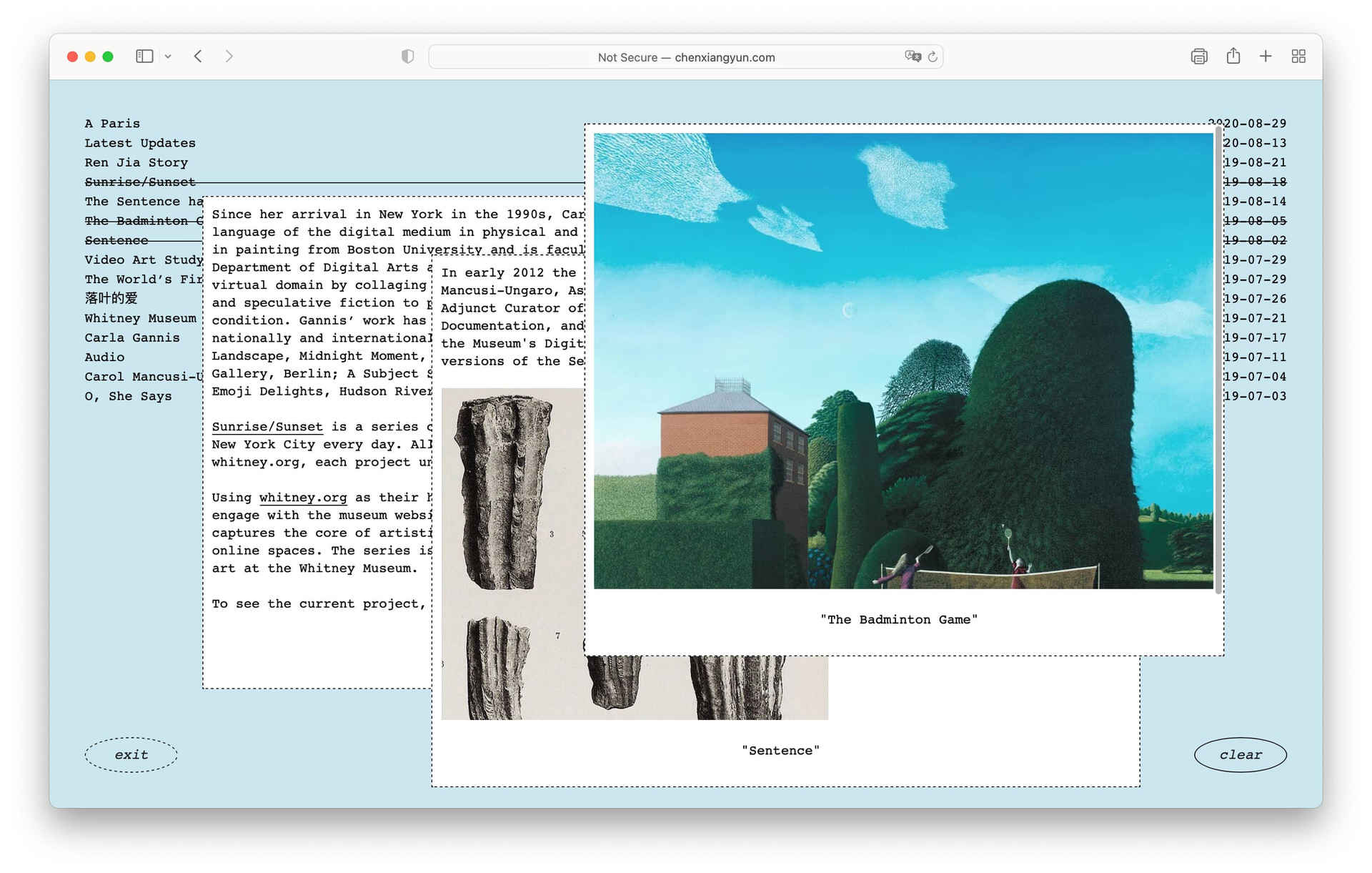Open the sidebar options dropdown chevron
The image size is (1372, 873).
pos(168,56)
